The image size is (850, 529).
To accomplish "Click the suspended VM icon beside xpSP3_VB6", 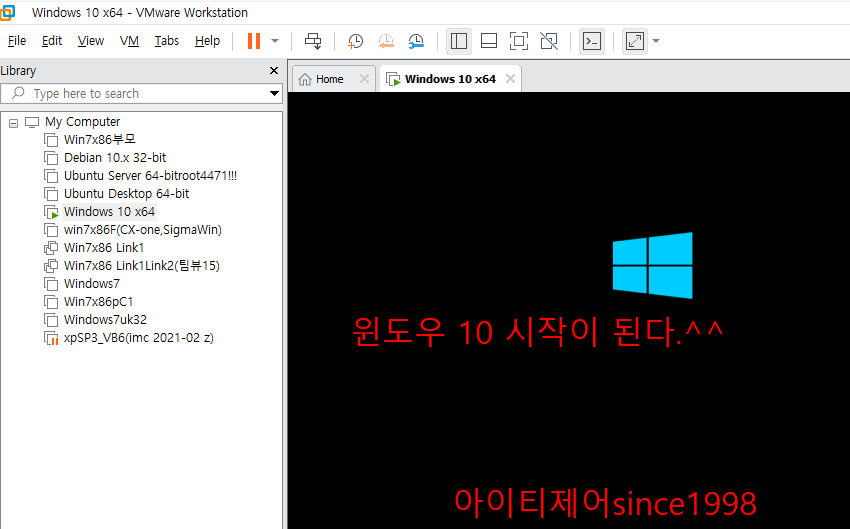I will (51, 338).
